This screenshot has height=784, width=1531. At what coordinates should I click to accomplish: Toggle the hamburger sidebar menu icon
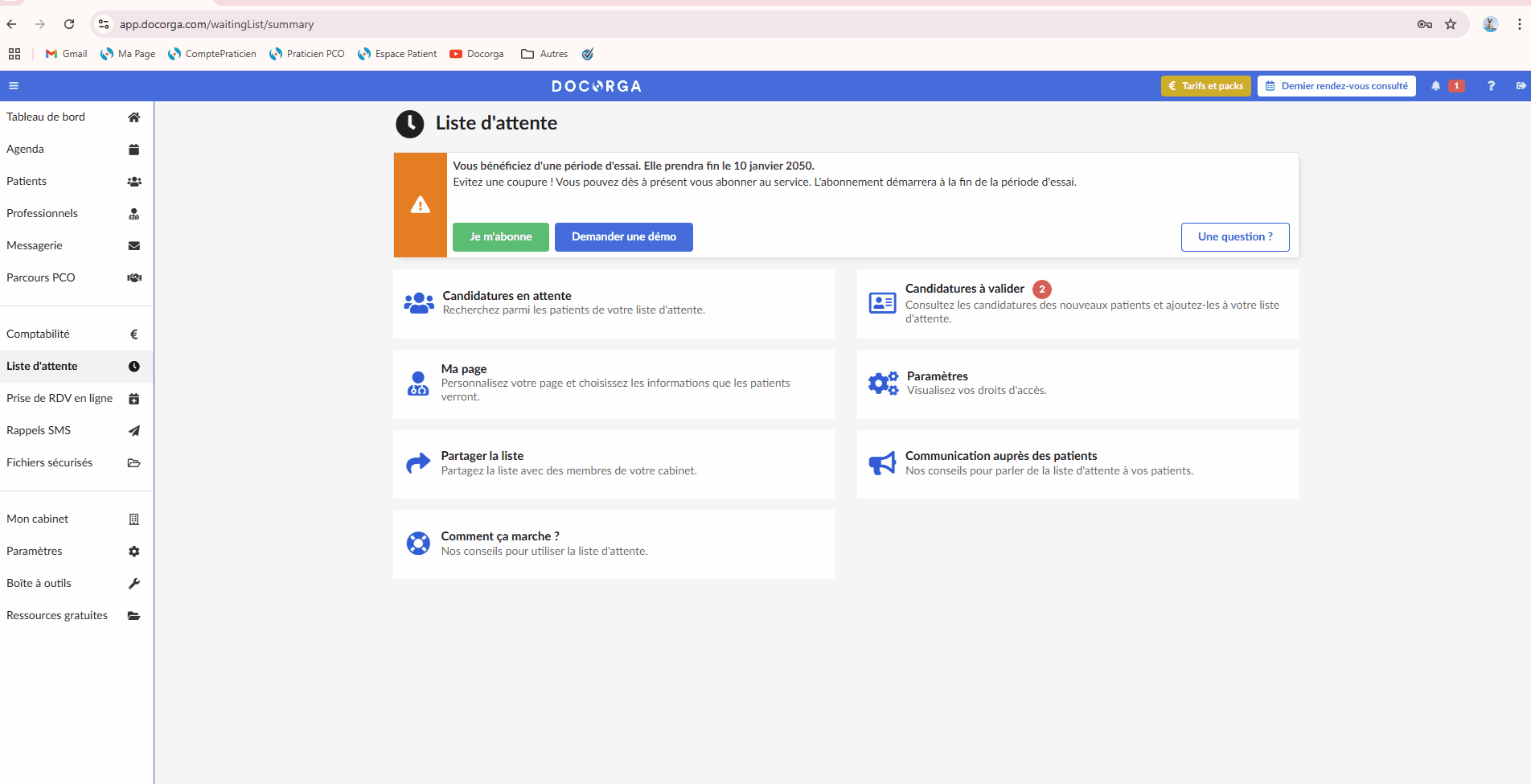pos(14,86)
